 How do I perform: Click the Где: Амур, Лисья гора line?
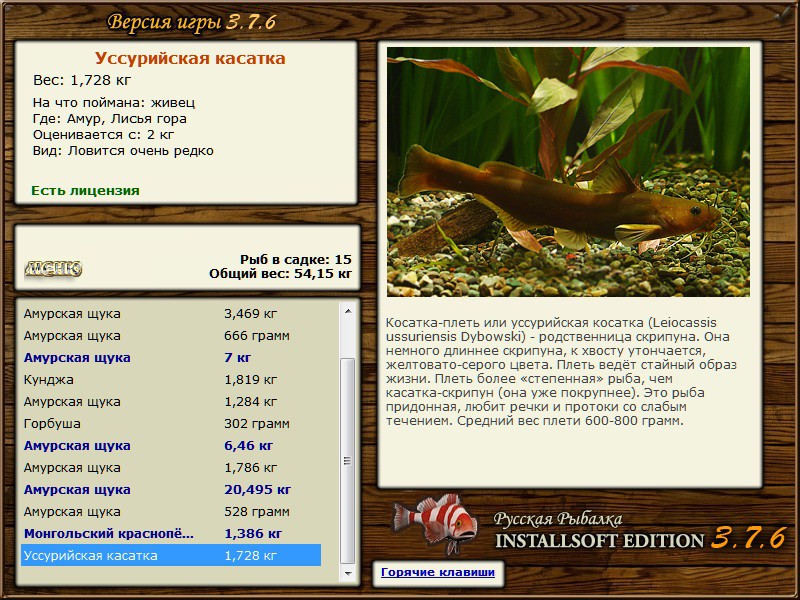pos(110,119)
